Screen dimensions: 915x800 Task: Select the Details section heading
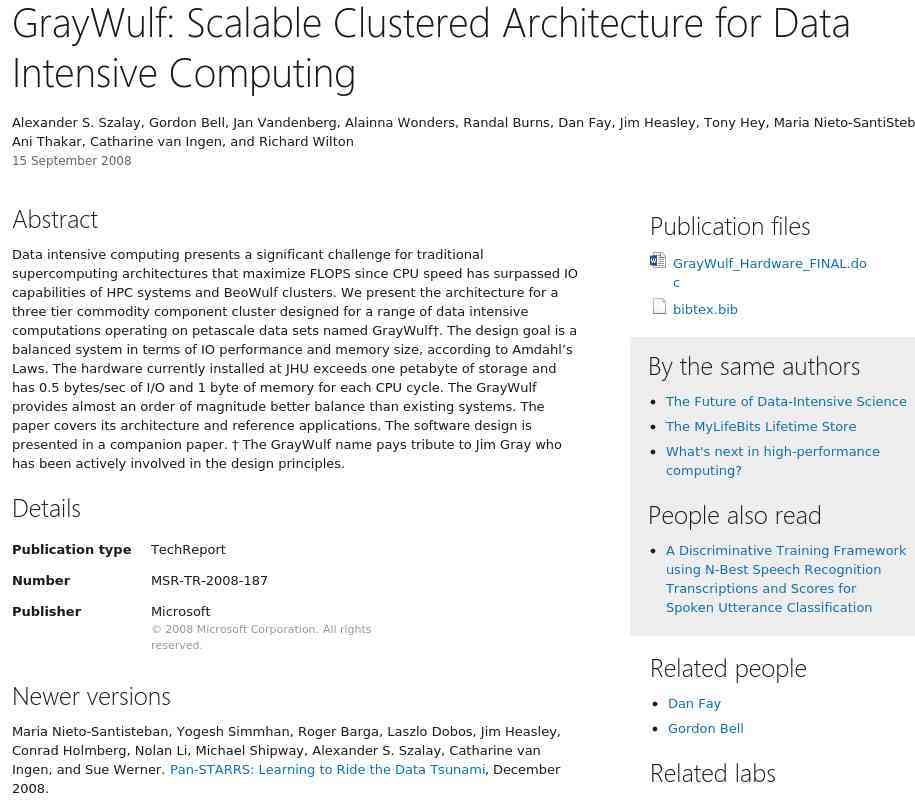(x=46, y=509)
